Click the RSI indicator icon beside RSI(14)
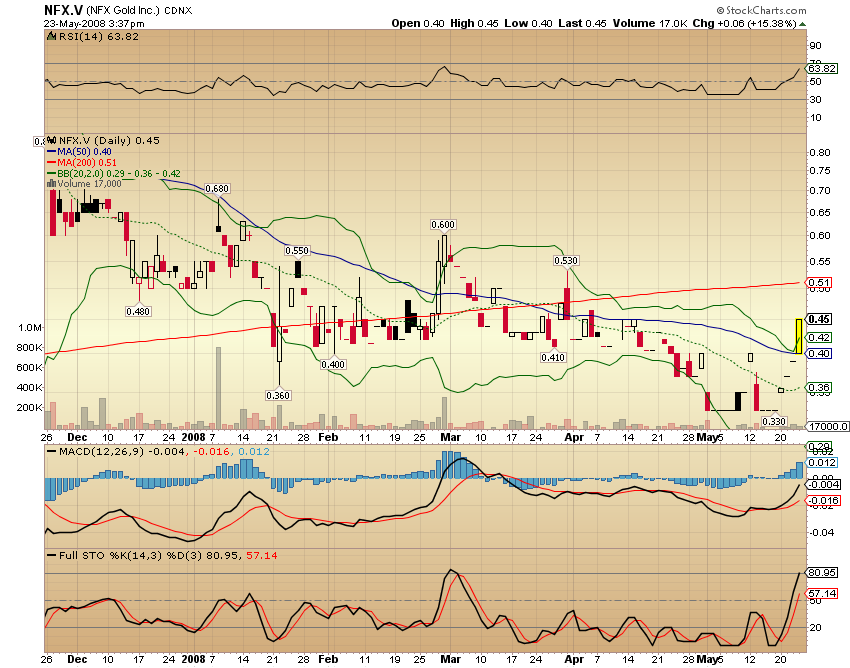Viewport: 850px width, 668px height. coord(52,36)
